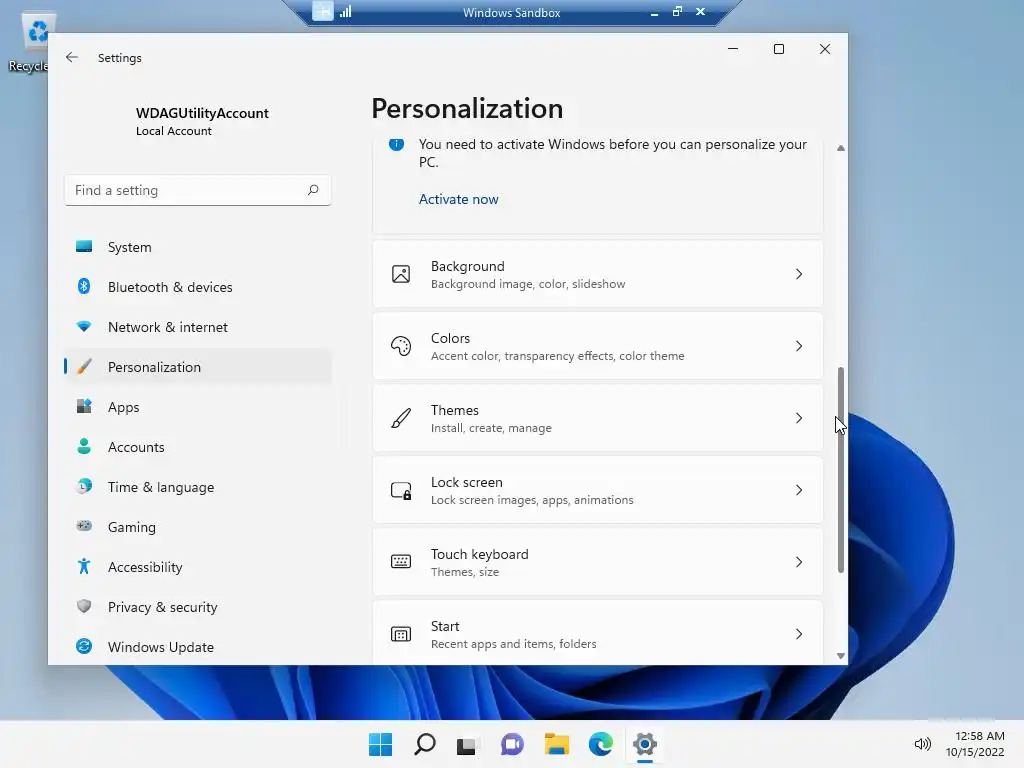1024x768 pixels.
Task: Click the scroll up arrow in Personalization
Action: pyautogui.click(x=840, y=149)
